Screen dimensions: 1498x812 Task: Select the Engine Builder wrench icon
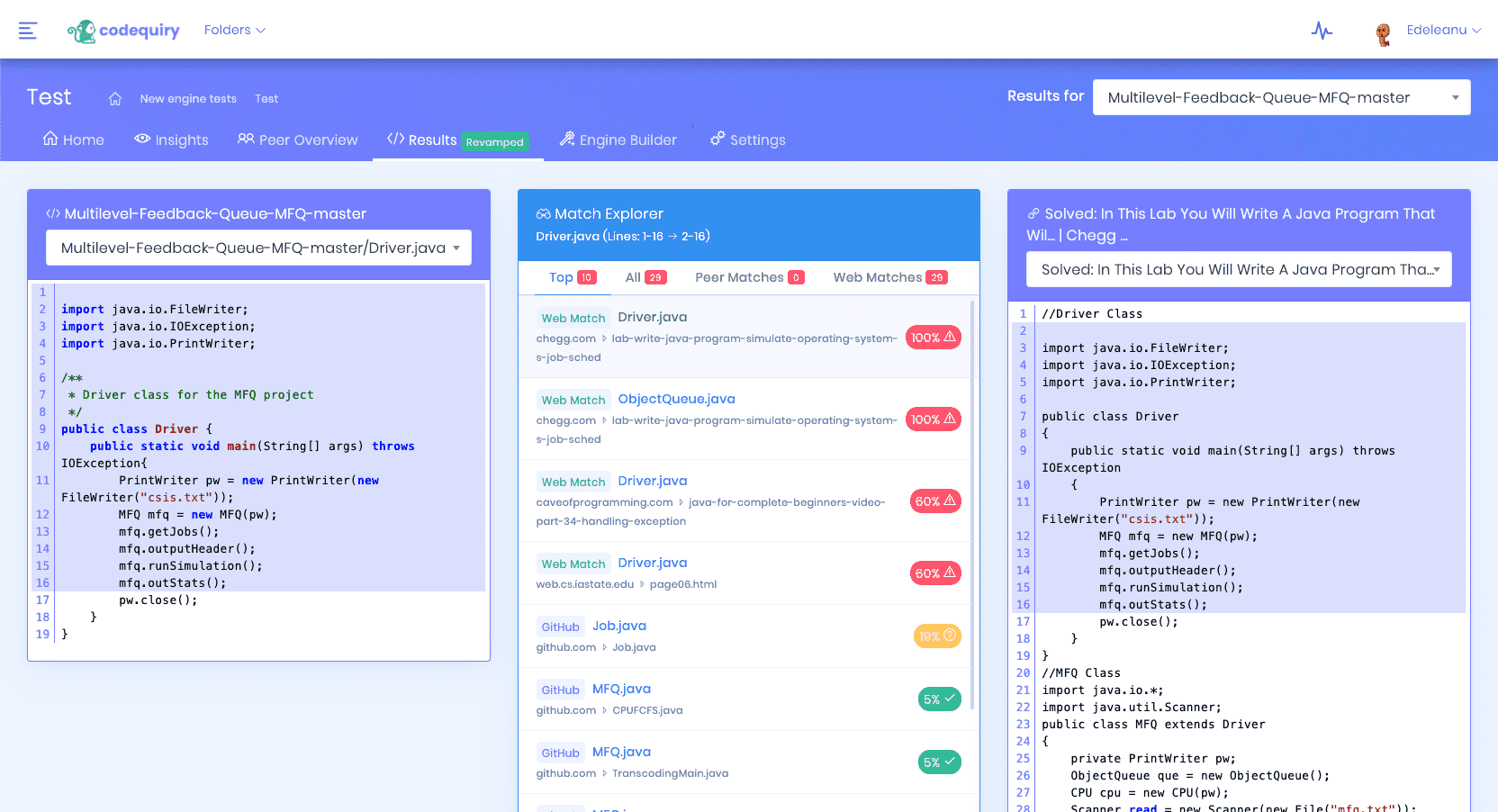coord(567,140)
